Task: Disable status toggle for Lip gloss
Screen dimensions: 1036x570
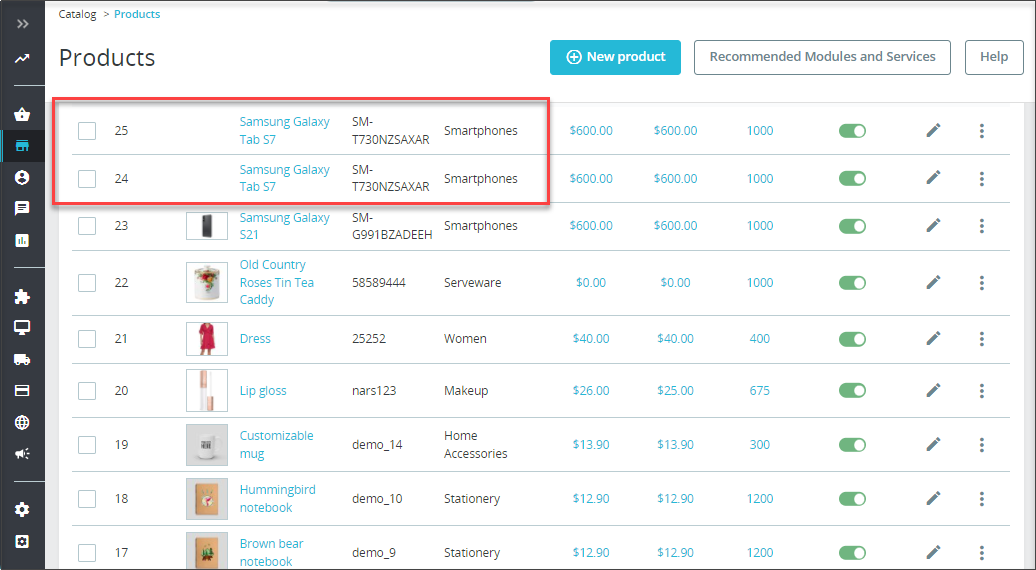Action: click(852, 391)
